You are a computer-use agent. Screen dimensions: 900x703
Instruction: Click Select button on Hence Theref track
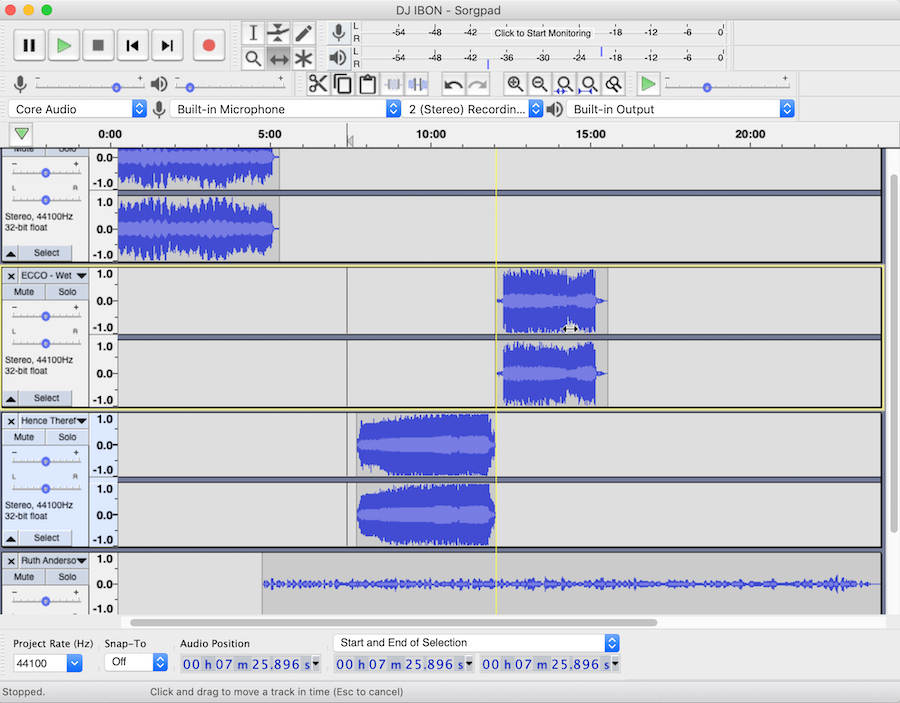[46, 538]
